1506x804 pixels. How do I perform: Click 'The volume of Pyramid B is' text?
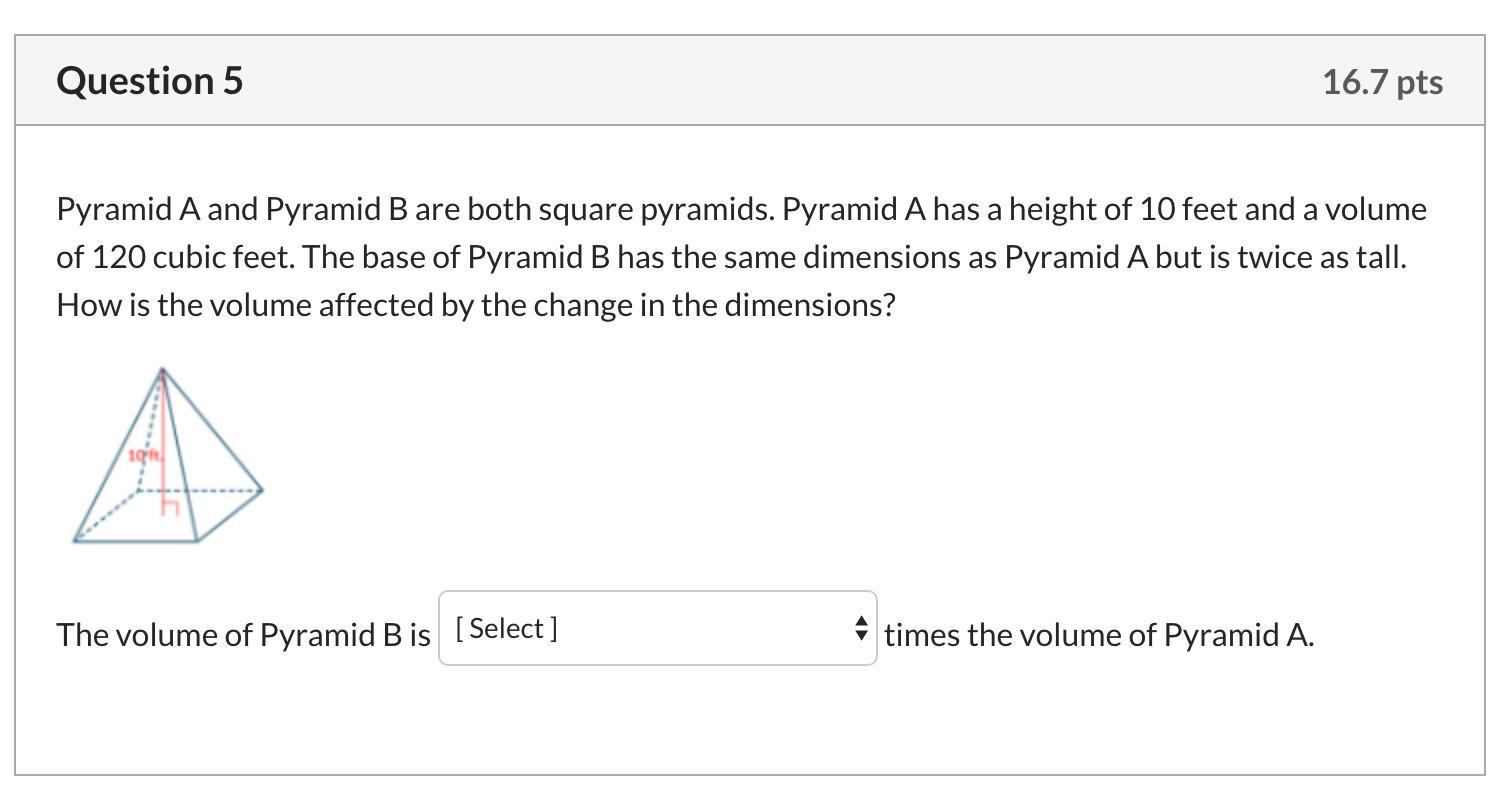point(243,635)
